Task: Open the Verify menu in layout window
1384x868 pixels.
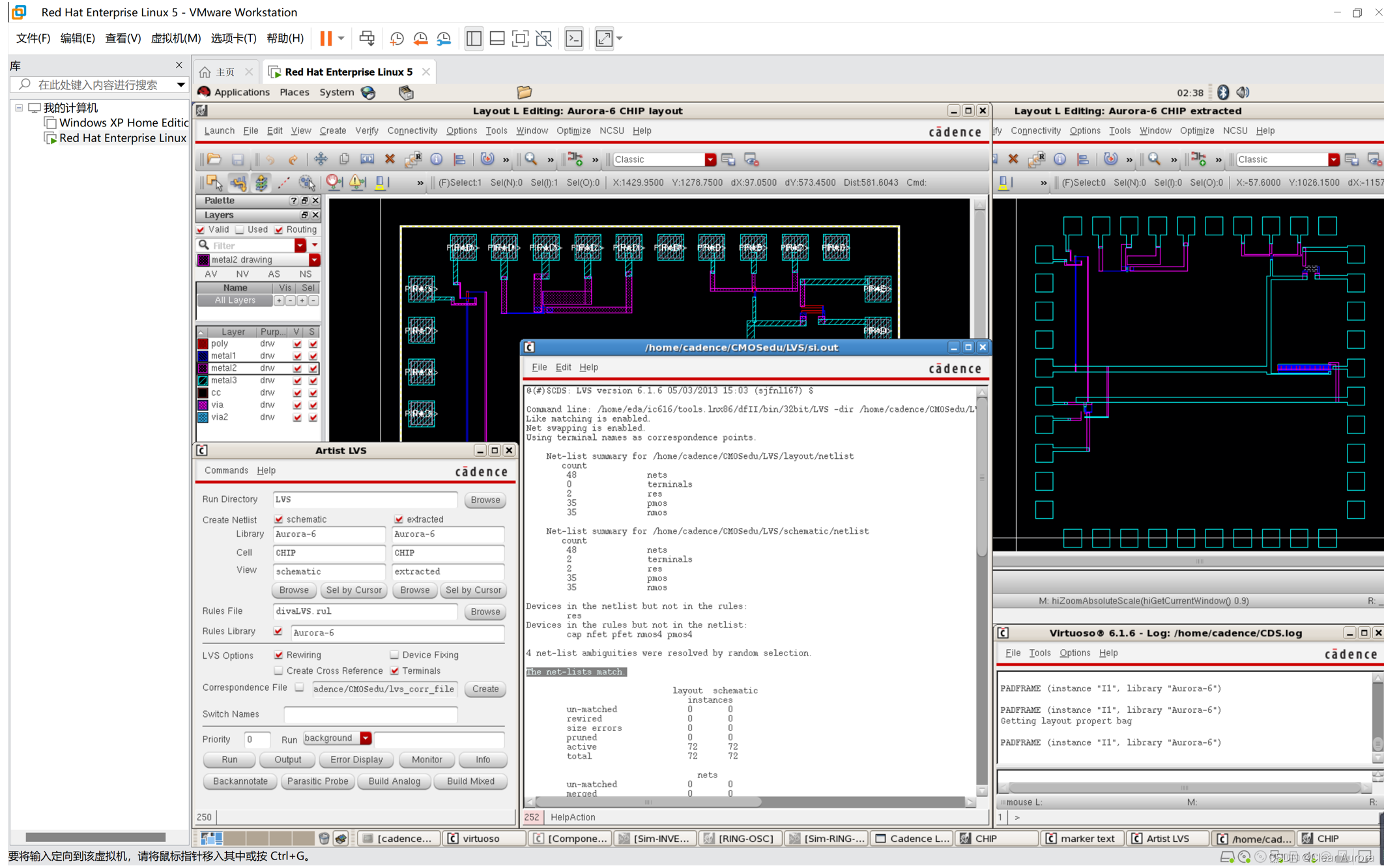Action: [366, 130]
